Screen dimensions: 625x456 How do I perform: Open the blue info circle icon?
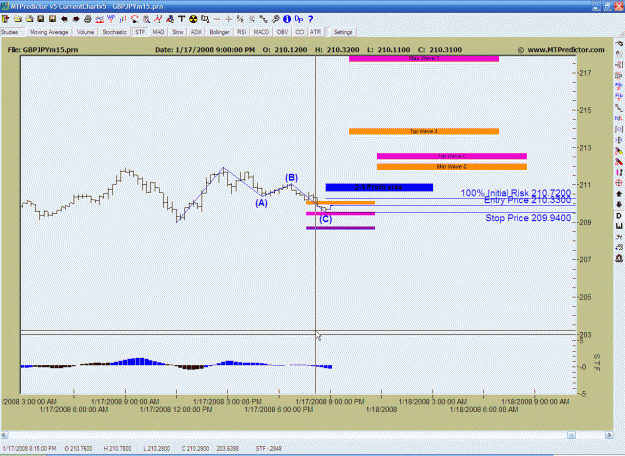point(287,19)
